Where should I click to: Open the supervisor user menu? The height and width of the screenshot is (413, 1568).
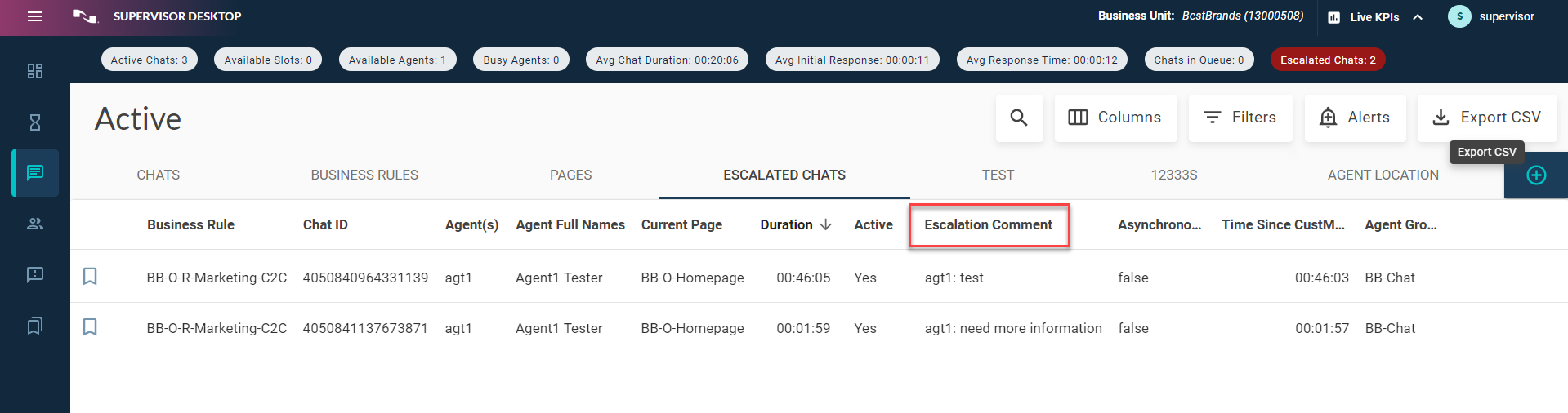pos(1492,16)
